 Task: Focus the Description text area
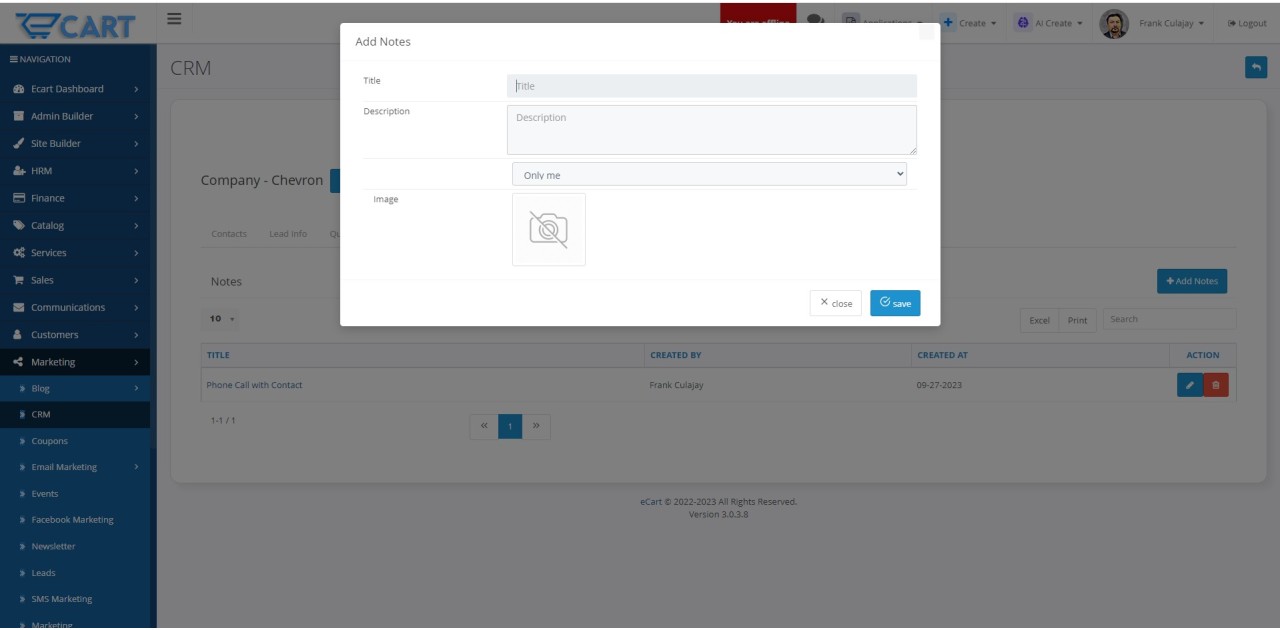(712, 130)
